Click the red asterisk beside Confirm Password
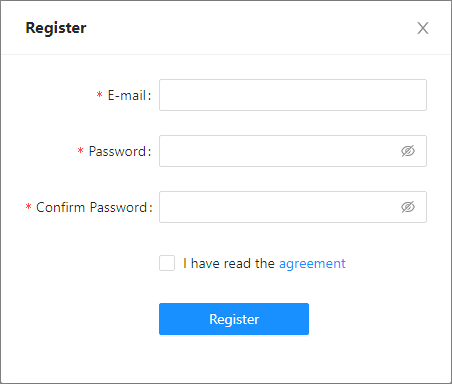Viewport: 452px width, 384px height. coord(28,207)
